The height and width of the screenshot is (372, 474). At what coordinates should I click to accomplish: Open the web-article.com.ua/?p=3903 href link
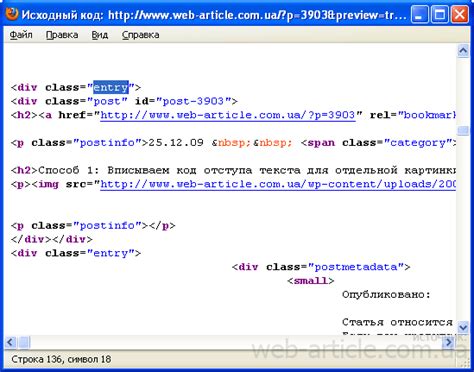tap(228, 115)
